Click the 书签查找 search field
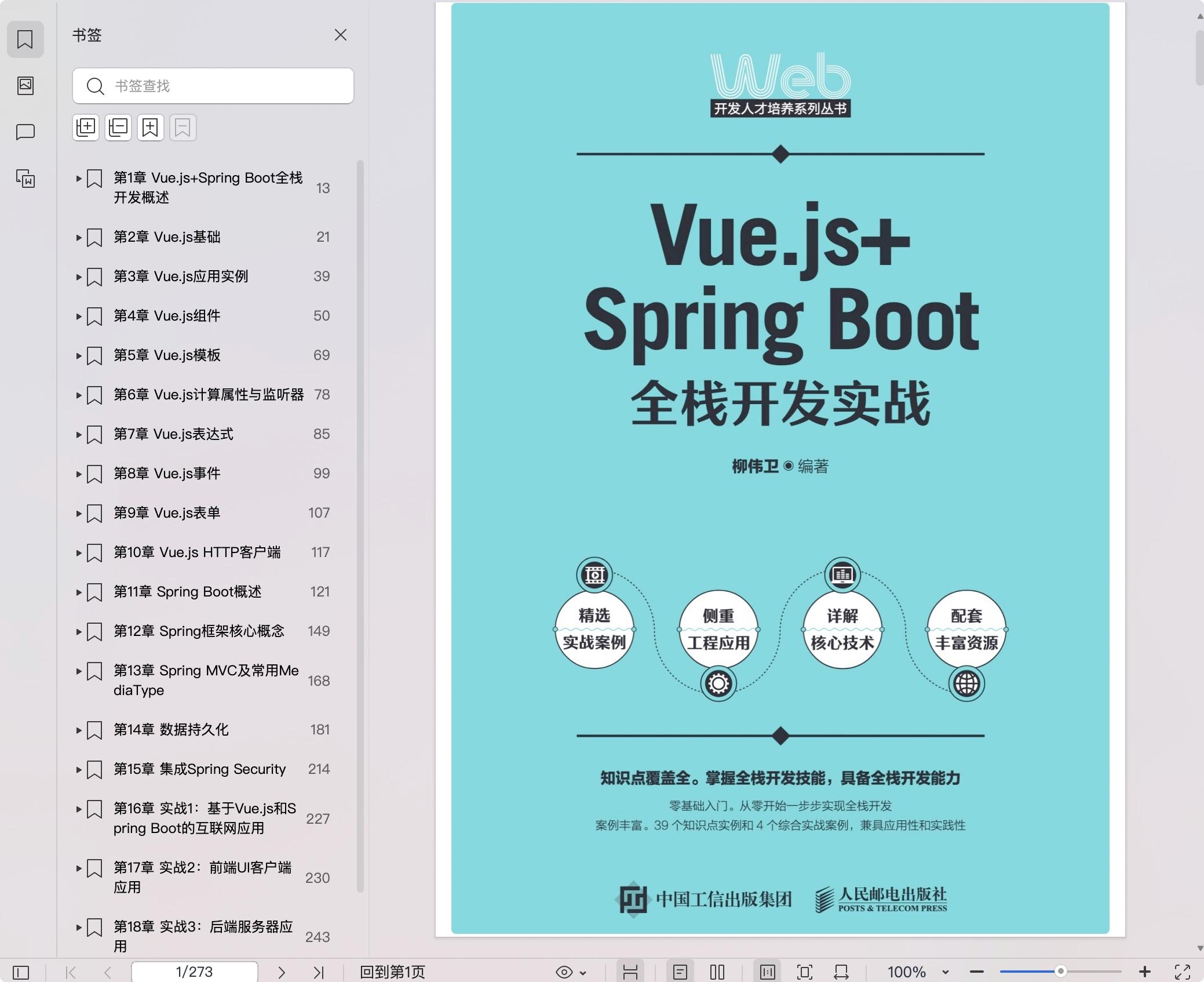1204x982 pixels. (x=213, y=86)
